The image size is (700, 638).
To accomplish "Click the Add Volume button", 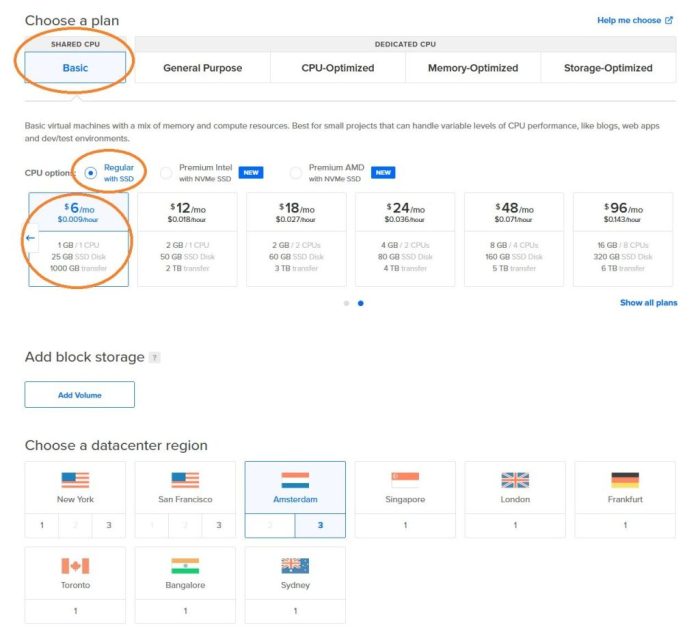I will (x=79, y=395).
